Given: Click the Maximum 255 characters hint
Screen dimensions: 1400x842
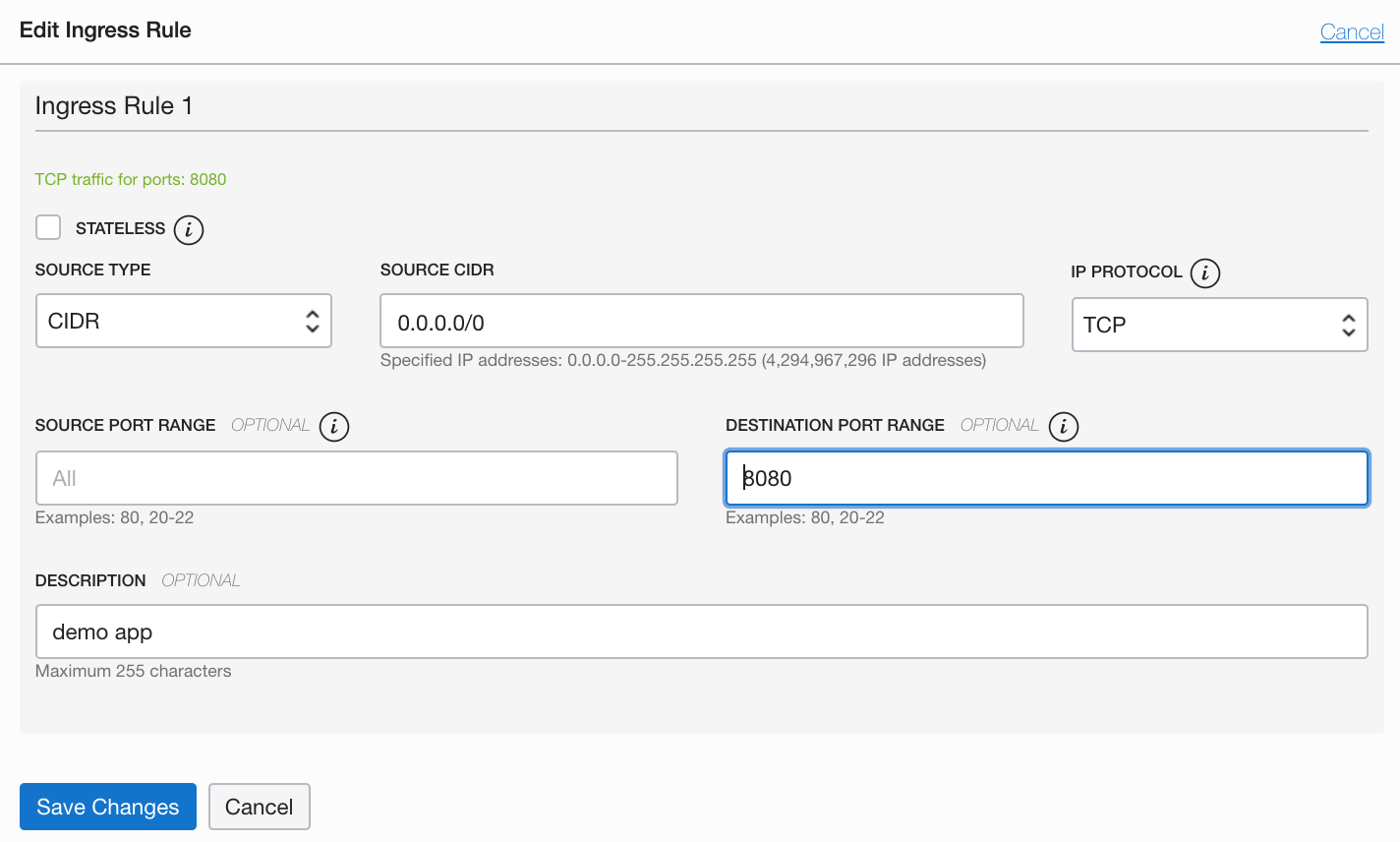Looking at the screenshot, I should click(134, 671).
